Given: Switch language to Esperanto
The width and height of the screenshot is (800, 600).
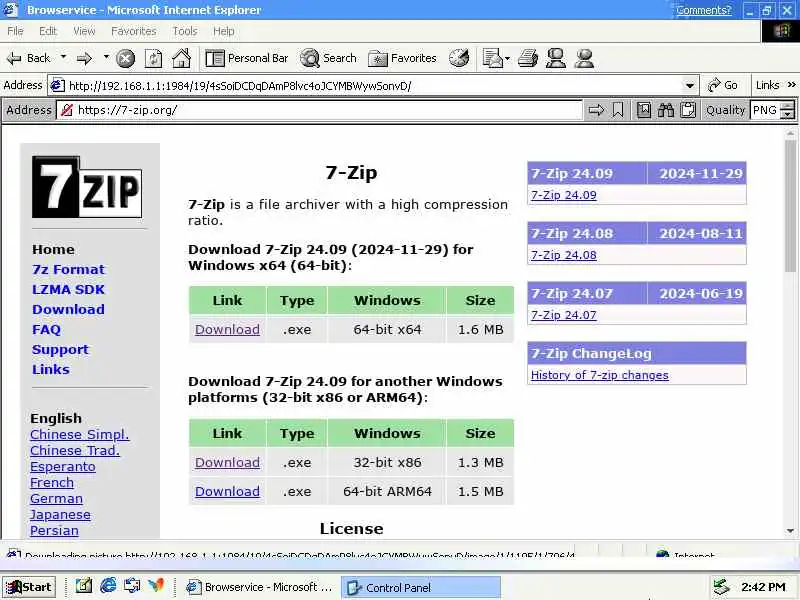Looking at the screenshot, I should [x=62, y=467].
